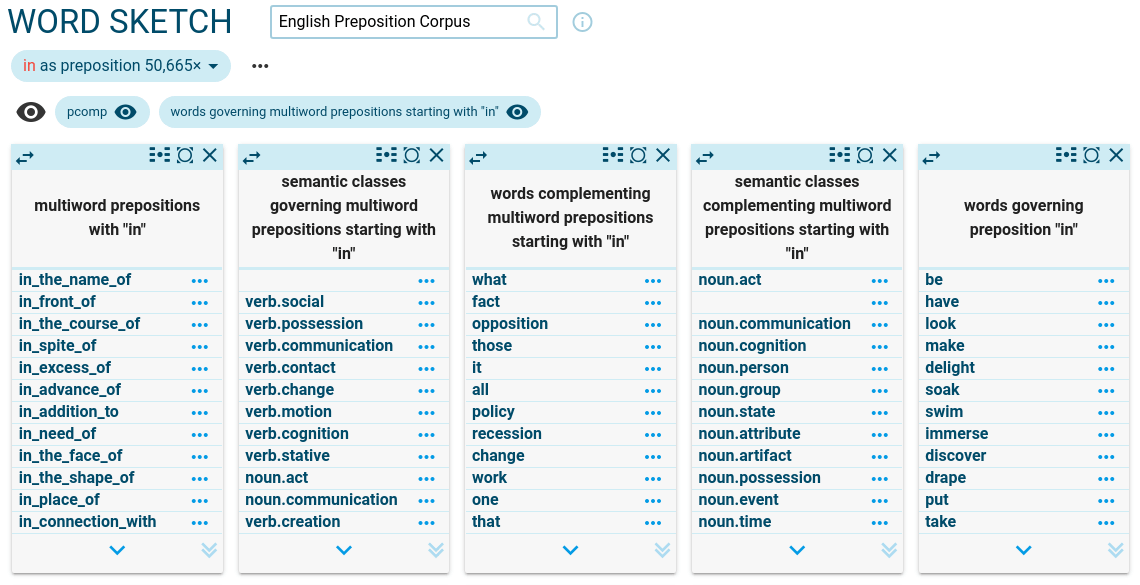
Task: Click the double chevron below the last column
Action: tap(1116, 549)
